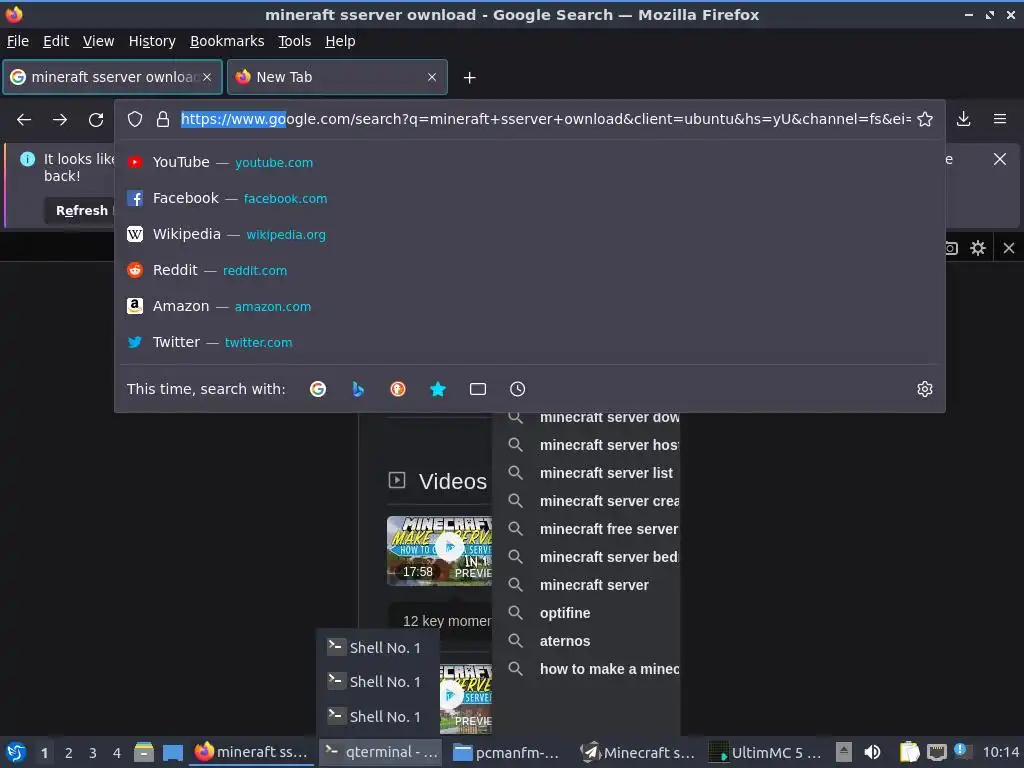Open tracking protection shield icon
Viewport: 1024px width, 768px height.
point(135,119)
